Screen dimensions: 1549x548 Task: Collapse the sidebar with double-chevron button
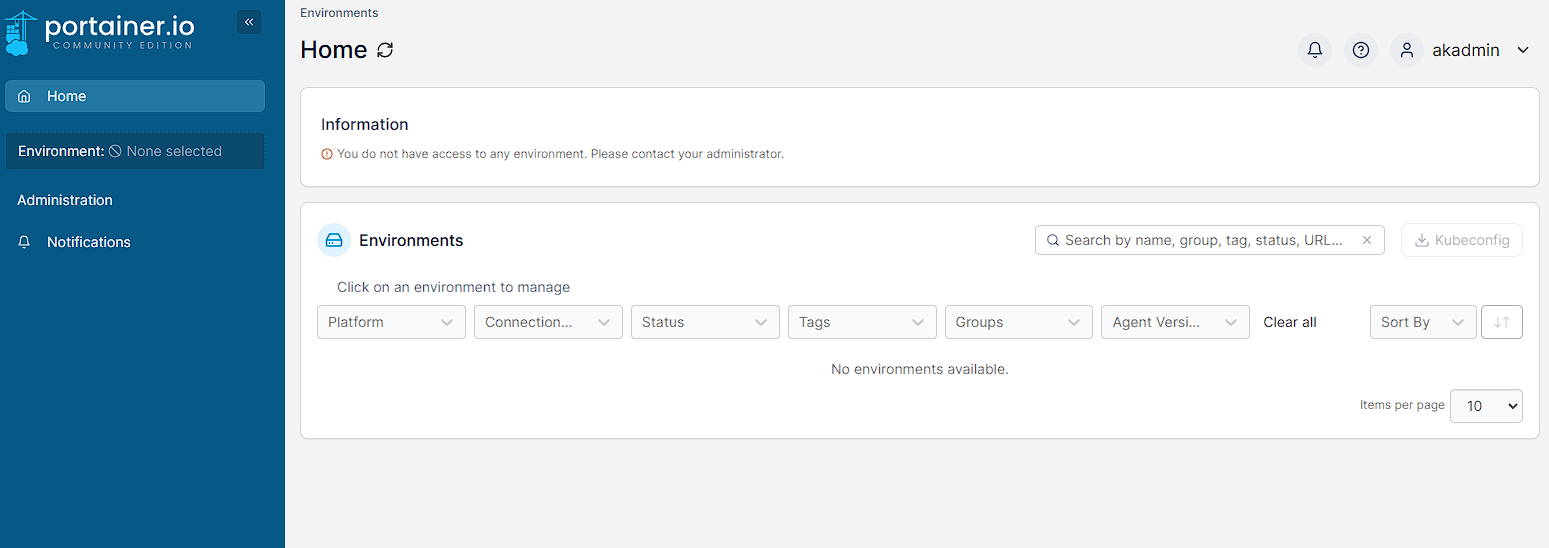[x=249, y=22]
